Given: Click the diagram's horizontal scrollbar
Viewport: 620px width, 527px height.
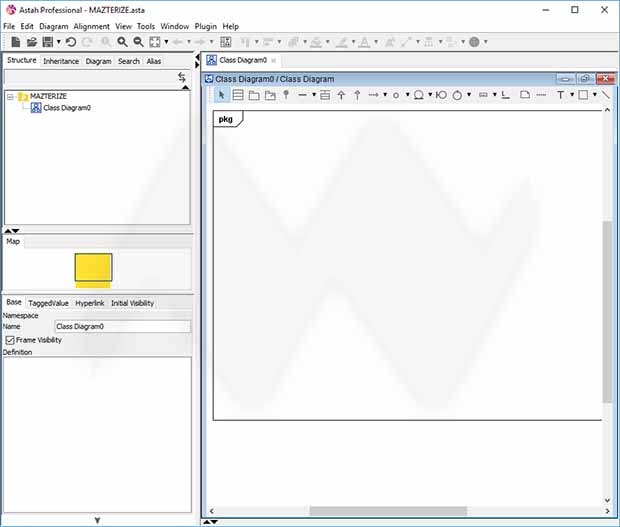Looking at the screenshot, I should 400,511.
